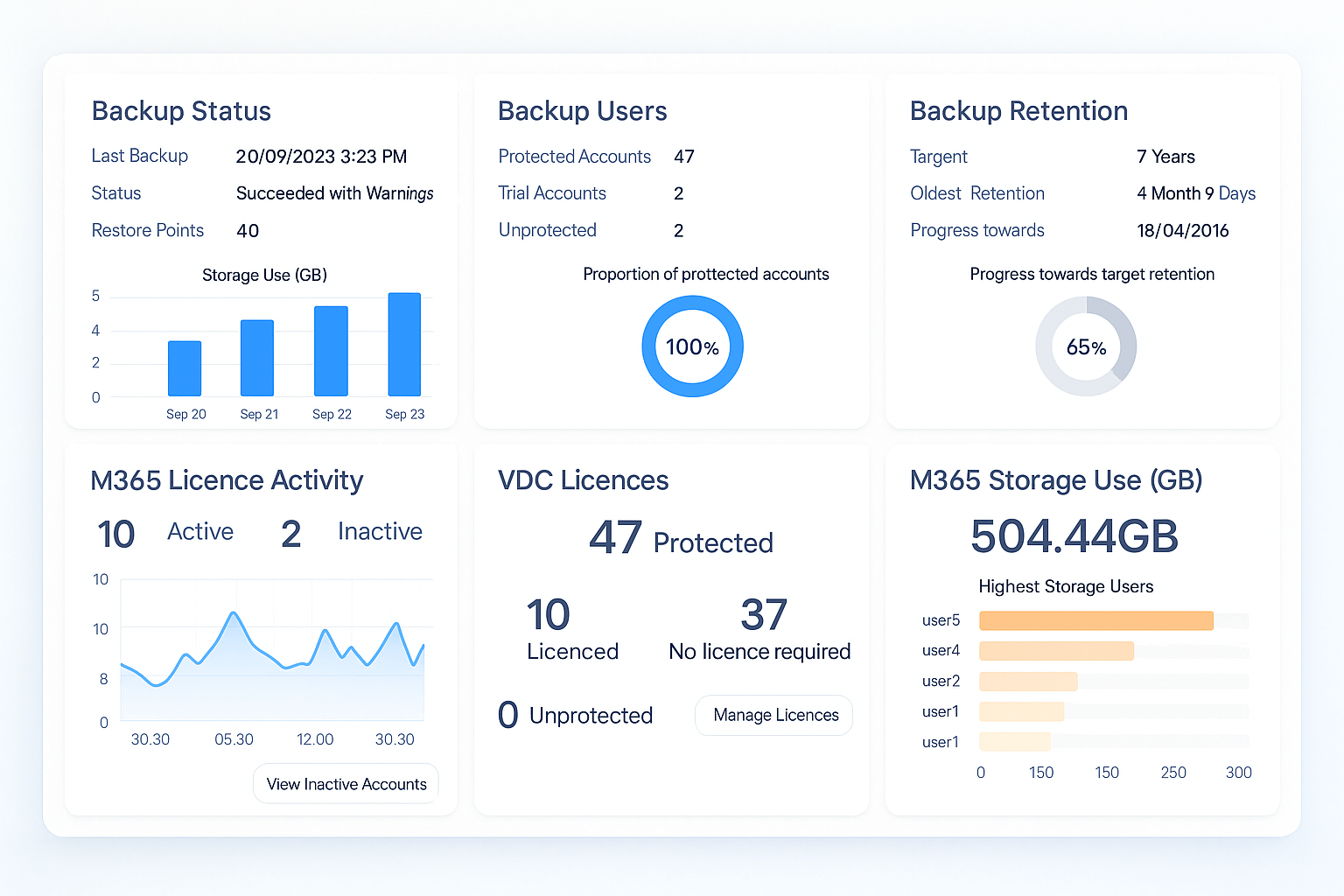Select the Sep 20 storage bar
Screen dimensions: 1344x896
(x=185, y=368)
